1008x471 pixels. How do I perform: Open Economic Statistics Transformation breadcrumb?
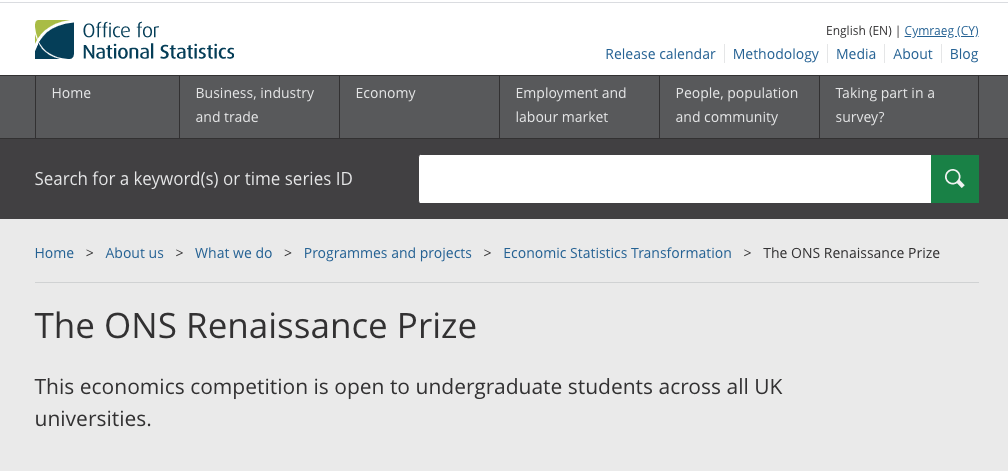coord(617,253)
